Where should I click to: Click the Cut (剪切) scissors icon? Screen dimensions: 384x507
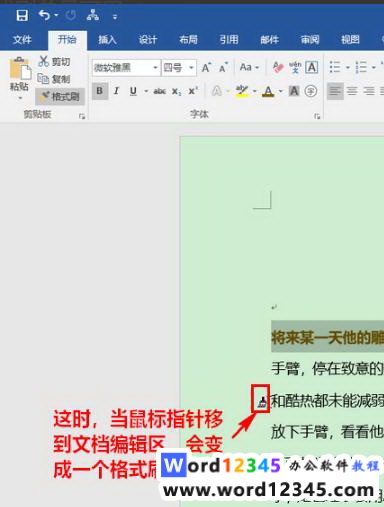click(x=44, y=62)
